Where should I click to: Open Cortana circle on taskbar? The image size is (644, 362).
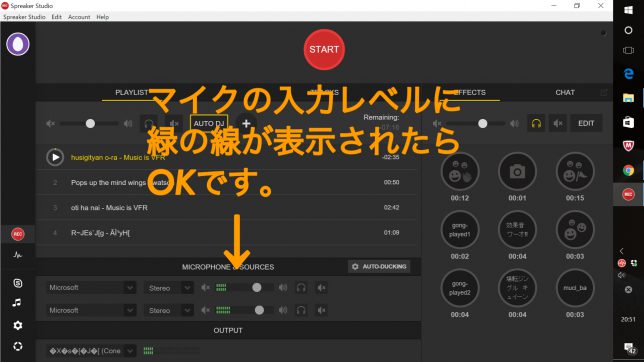pos(628,30)
